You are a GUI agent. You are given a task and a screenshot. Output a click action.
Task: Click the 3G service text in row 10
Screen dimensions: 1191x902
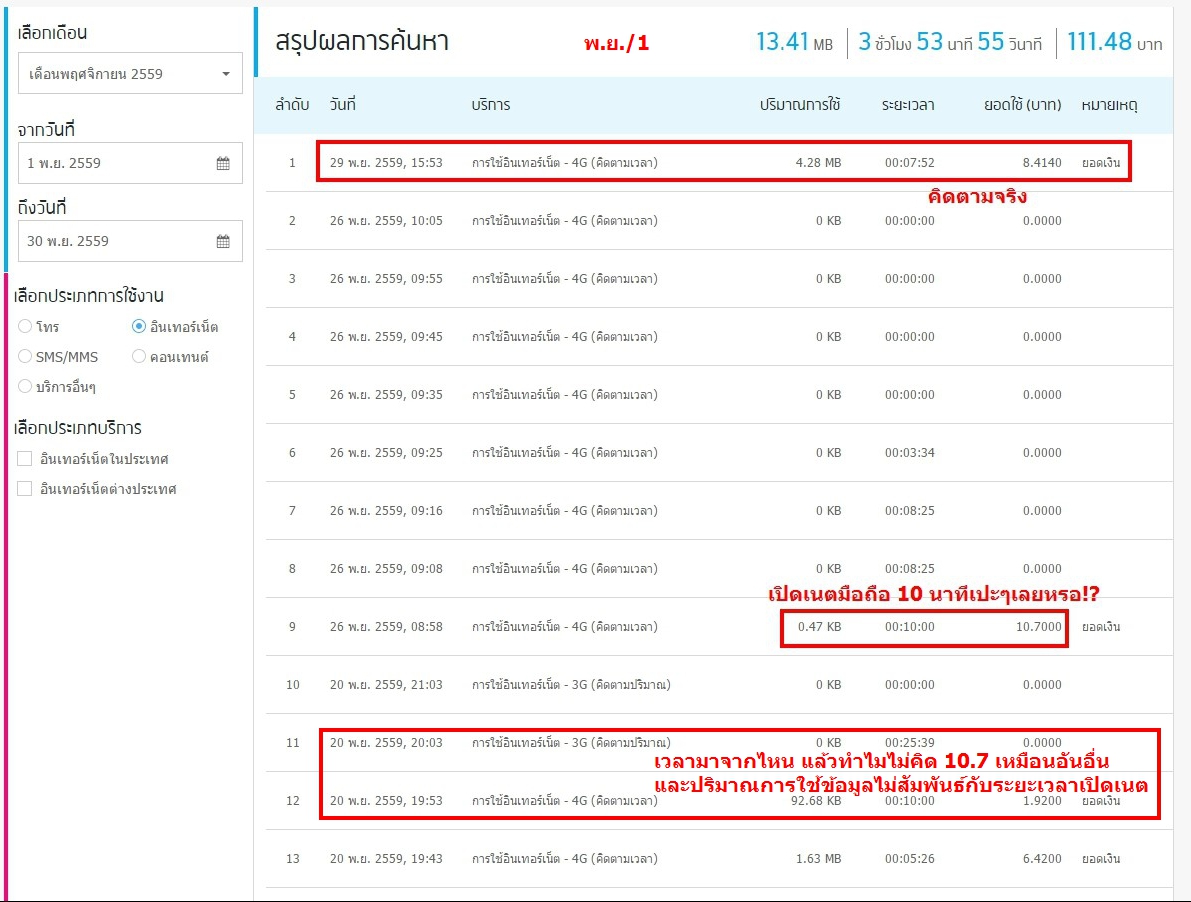[x=571, y=685]
